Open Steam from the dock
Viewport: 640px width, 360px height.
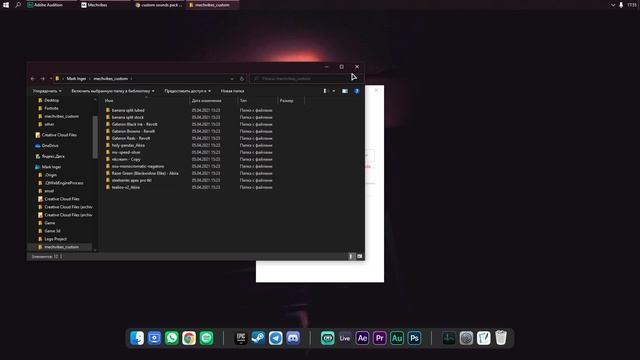click(x=258, y=338)
